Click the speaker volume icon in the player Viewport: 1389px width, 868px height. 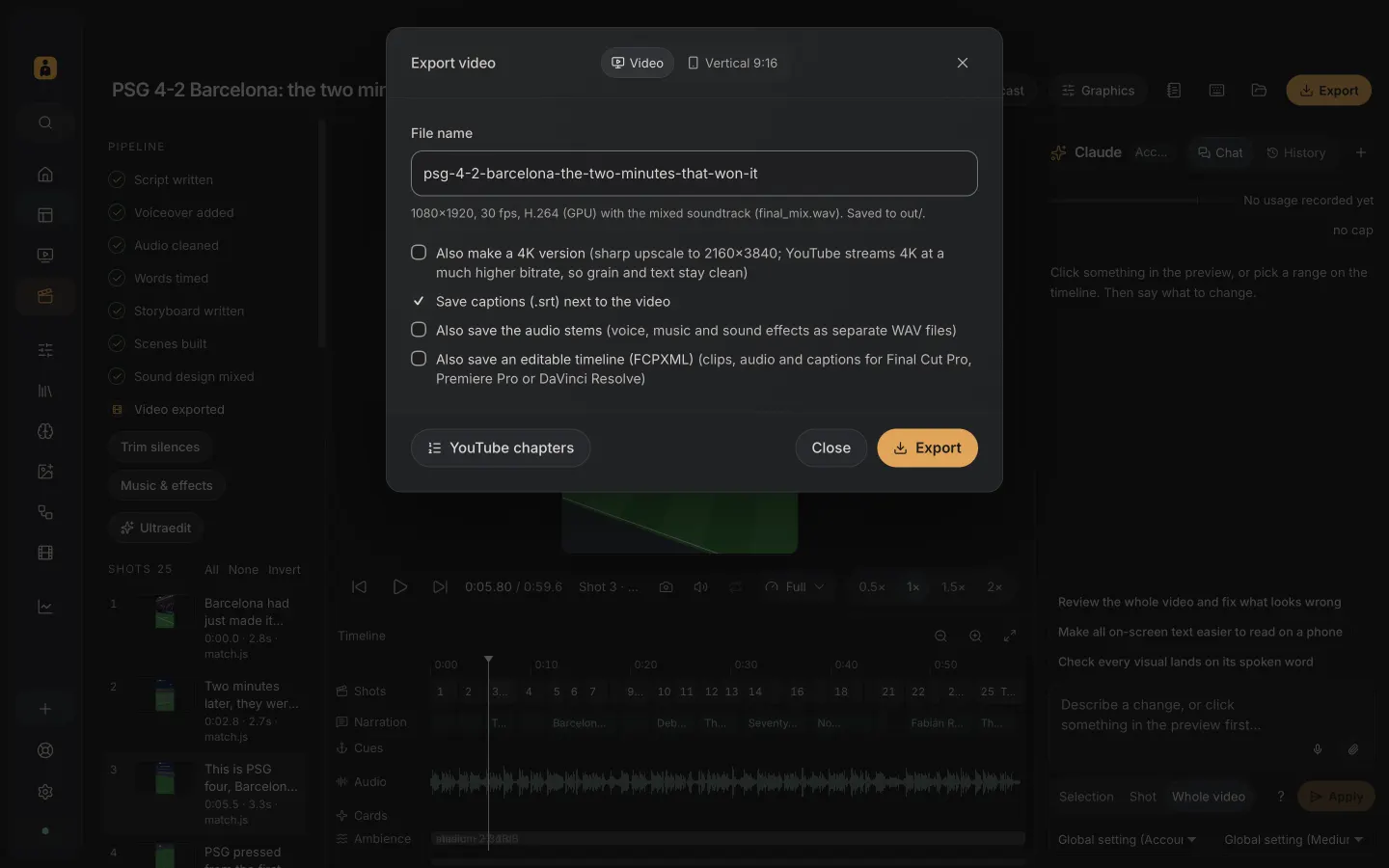(x=701, y=586)
